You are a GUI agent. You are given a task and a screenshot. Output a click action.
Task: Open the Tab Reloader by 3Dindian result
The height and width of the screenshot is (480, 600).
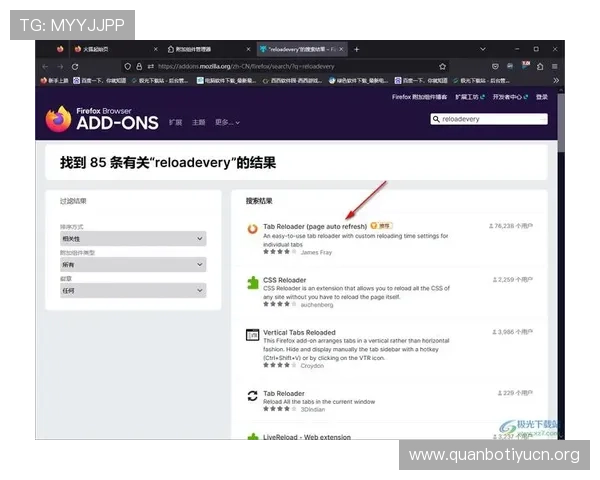coord(284,393)
